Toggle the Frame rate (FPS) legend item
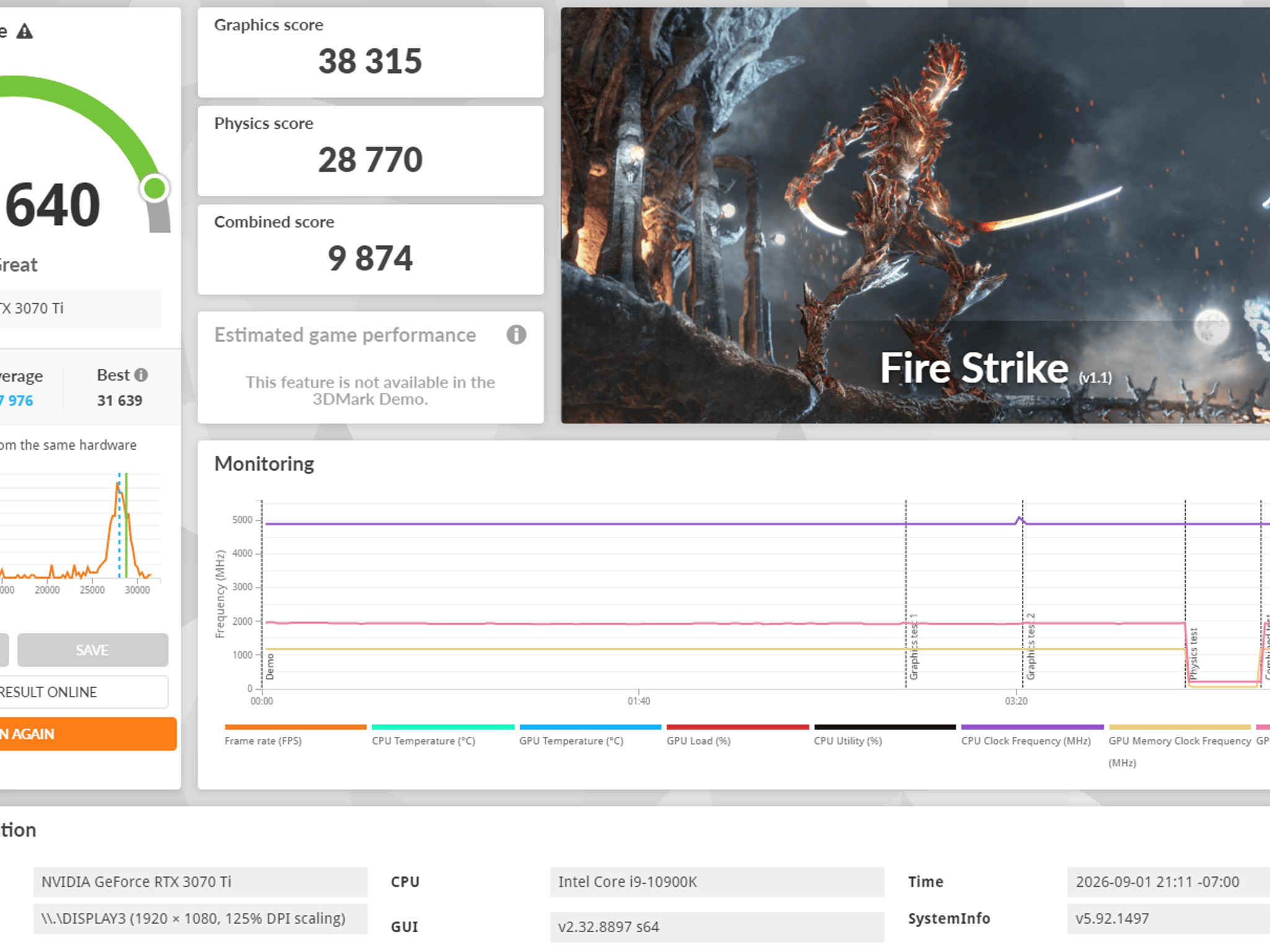This screenshot has width=1270, height=952. tap(295, 736)
